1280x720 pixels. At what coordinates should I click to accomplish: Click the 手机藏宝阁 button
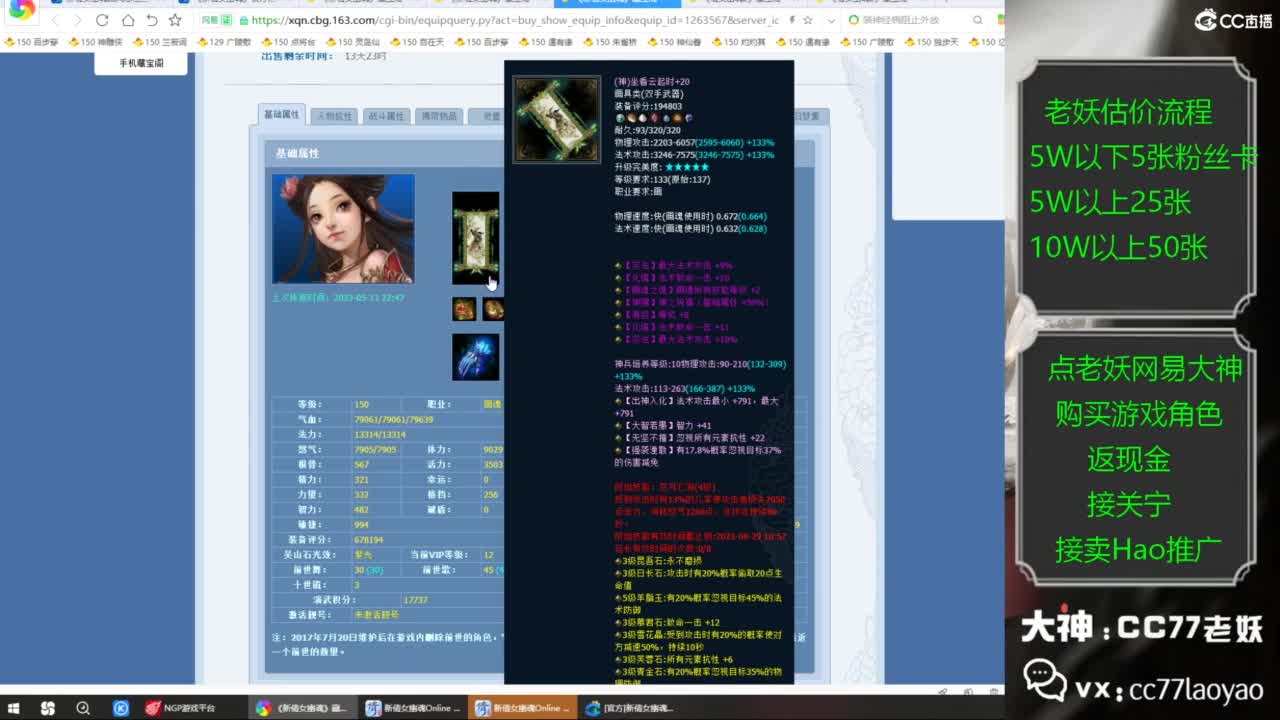141,63
